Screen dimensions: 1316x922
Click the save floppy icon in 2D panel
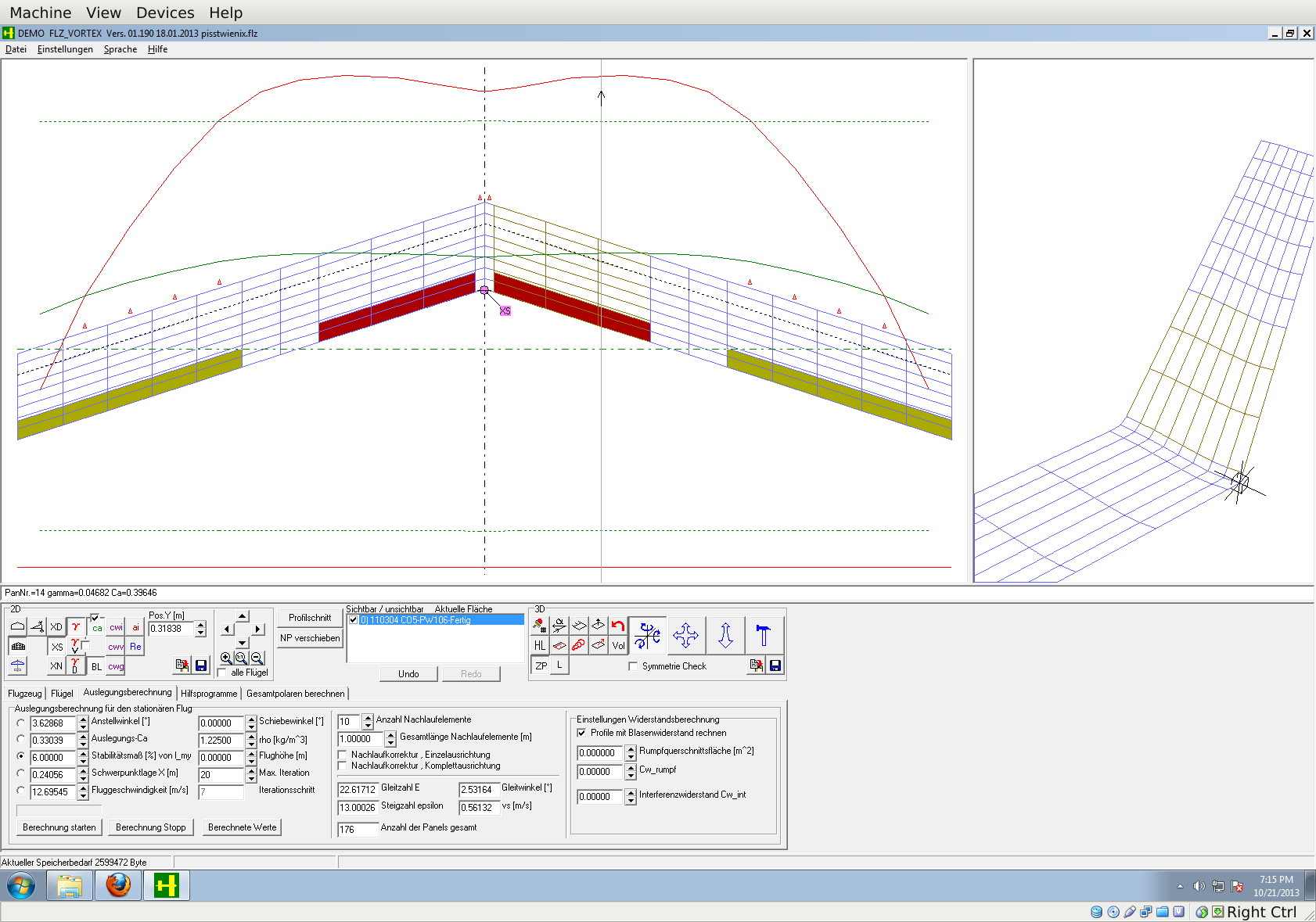point(201,665)
